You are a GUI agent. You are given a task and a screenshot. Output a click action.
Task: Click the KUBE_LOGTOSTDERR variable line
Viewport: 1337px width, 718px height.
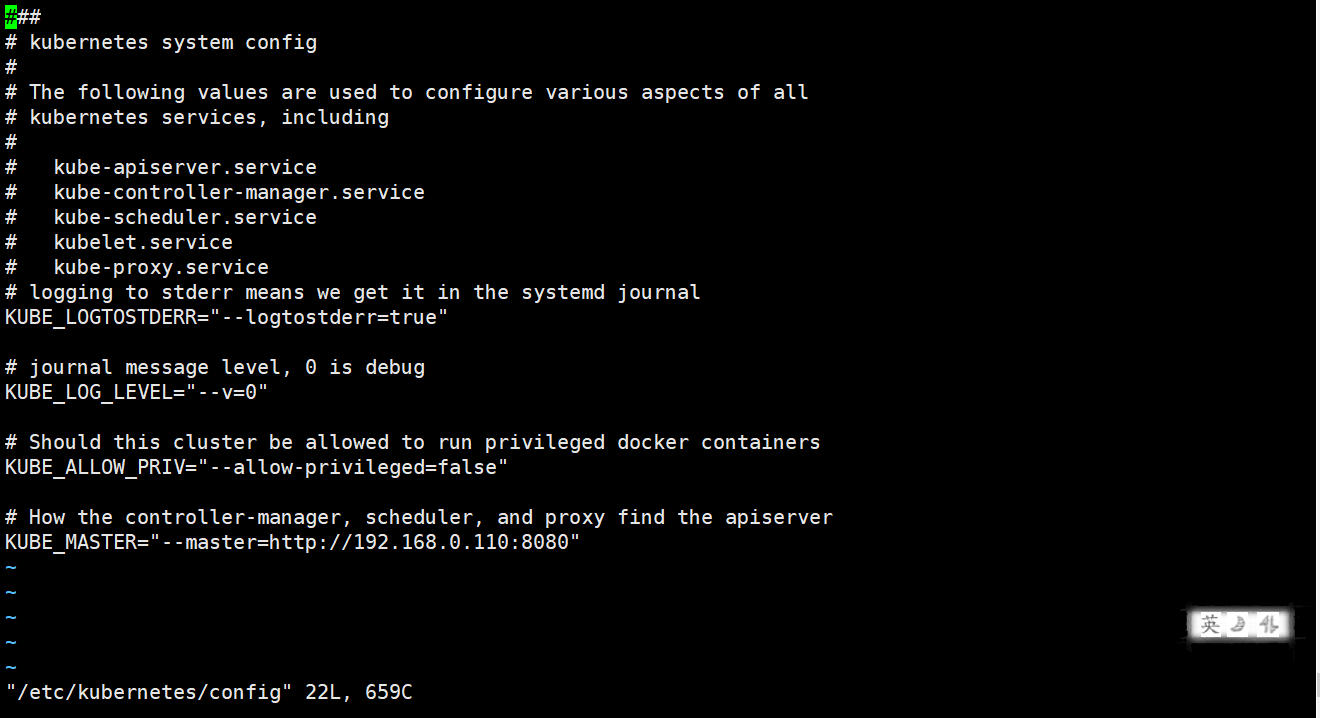226,317
